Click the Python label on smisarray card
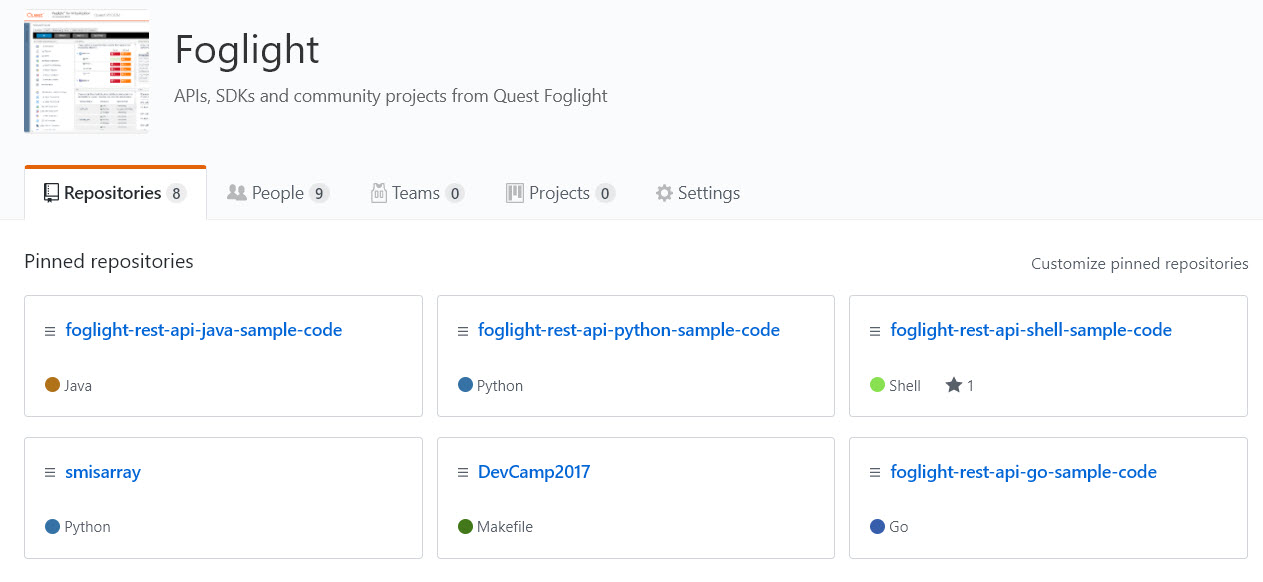Image resolution: width=1263 pixels, height=582 pixels. click(88, 527)
